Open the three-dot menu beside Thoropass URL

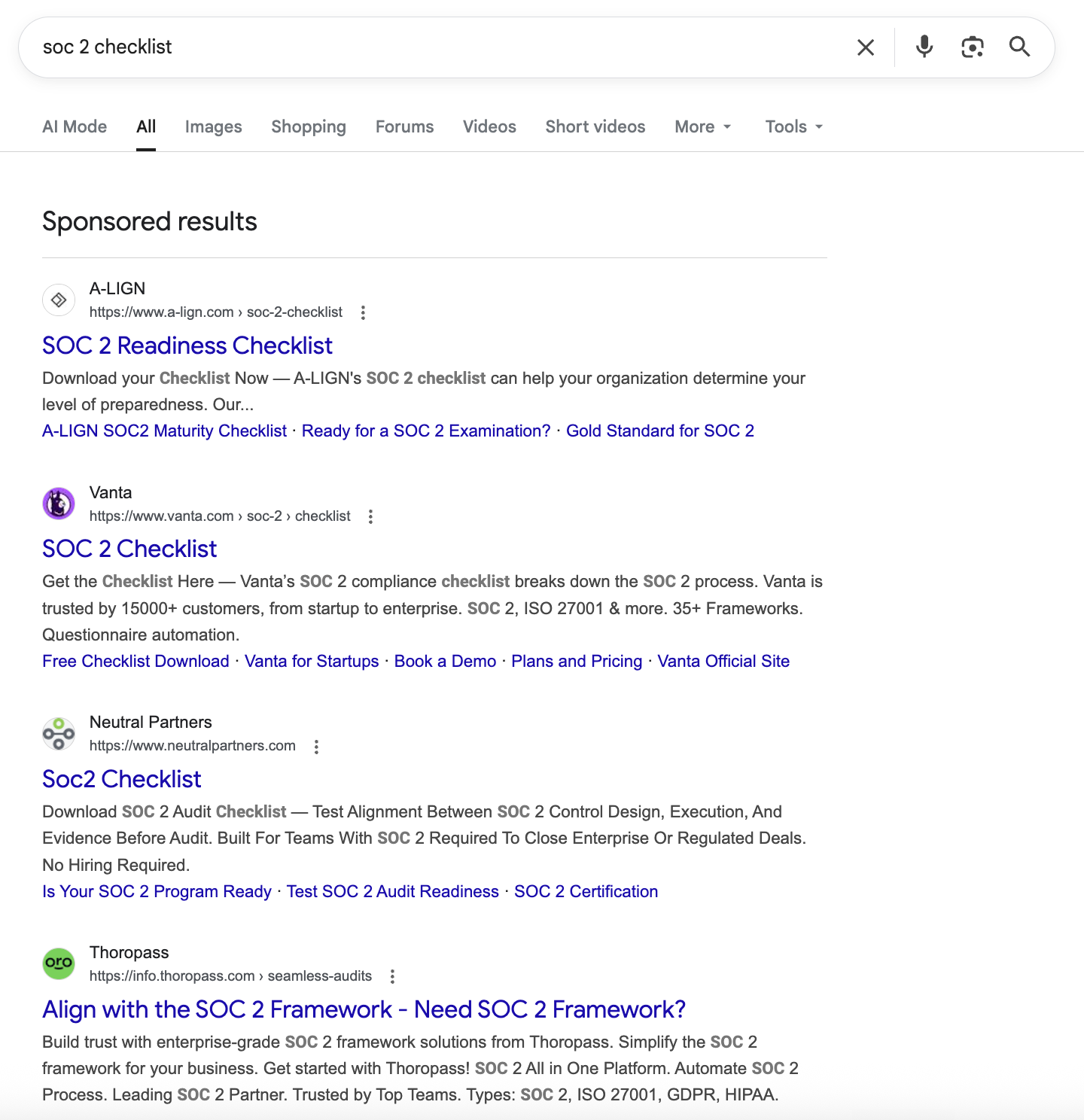[392, 976]
